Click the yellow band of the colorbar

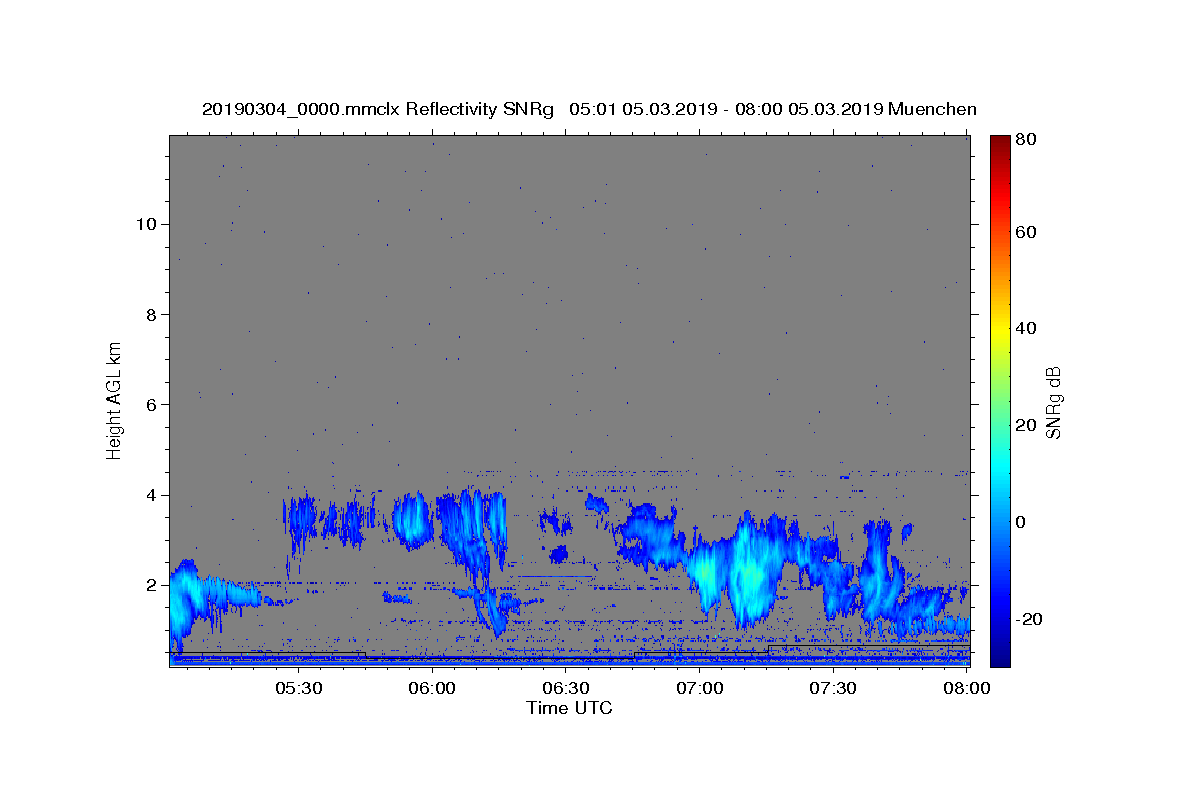(x=1000, y=328)
